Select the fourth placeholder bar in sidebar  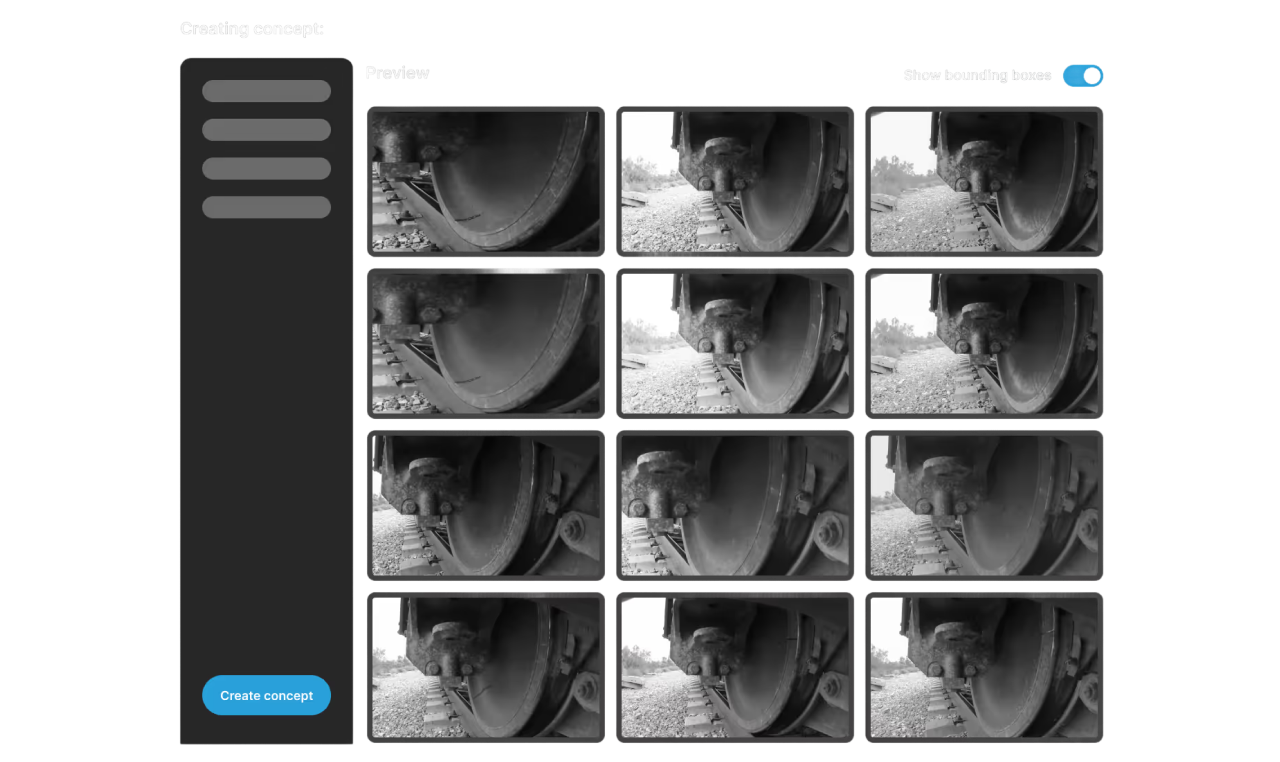tap(266, 207)
